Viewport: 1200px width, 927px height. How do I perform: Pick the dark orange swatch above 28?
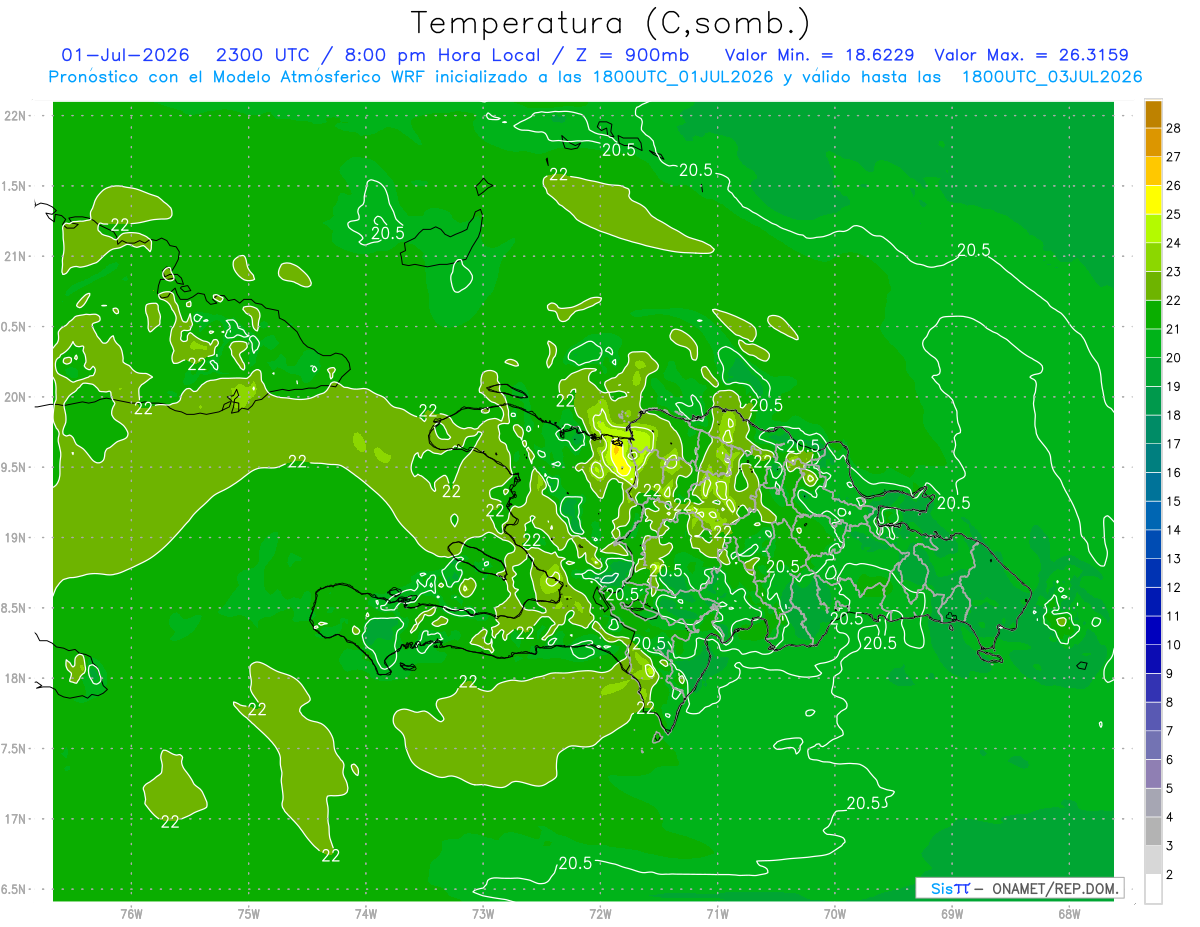pyautogui.click(x=1153, y=113)
